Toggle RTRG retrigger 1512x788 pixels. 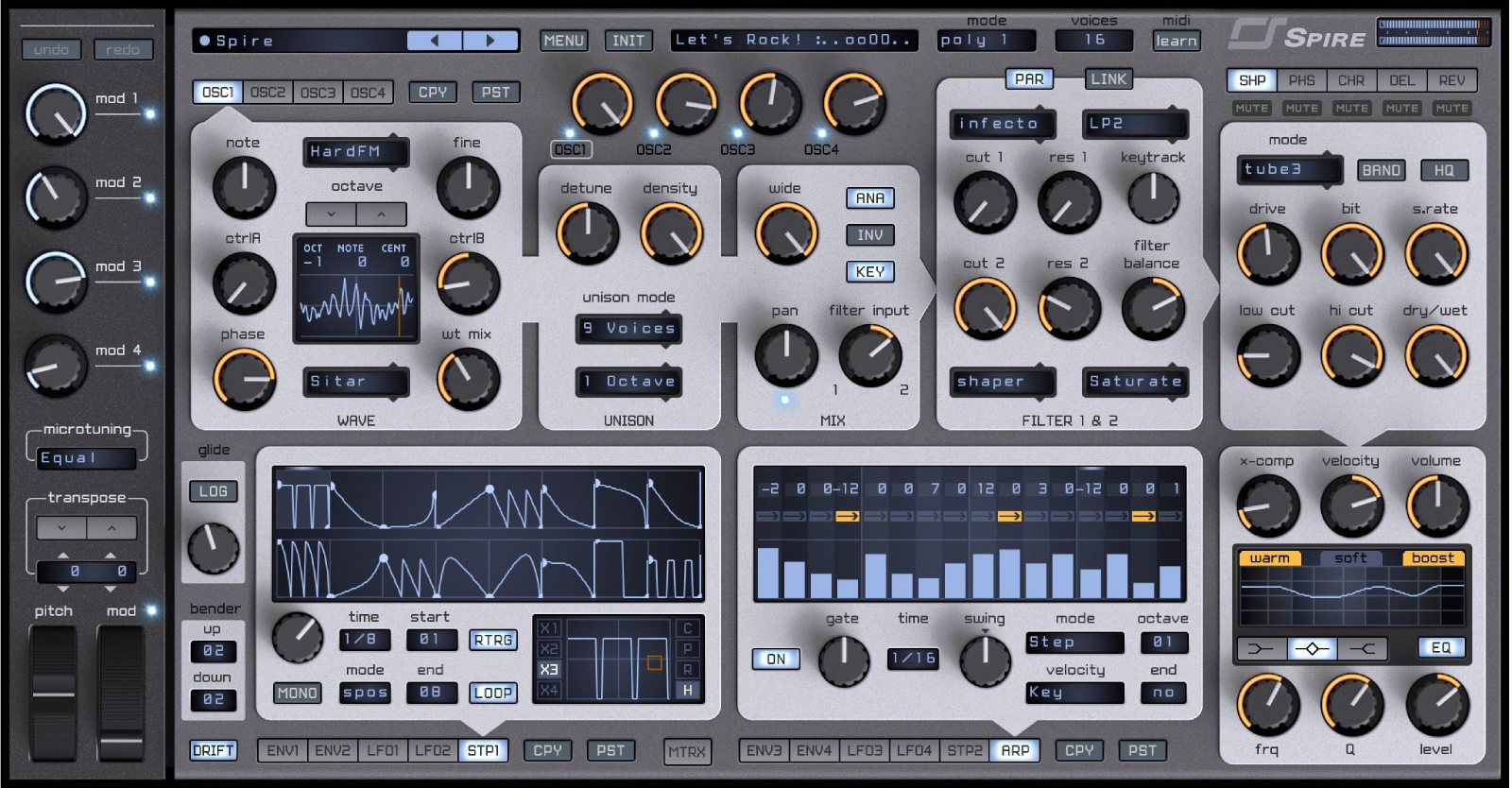coord(493,641)
